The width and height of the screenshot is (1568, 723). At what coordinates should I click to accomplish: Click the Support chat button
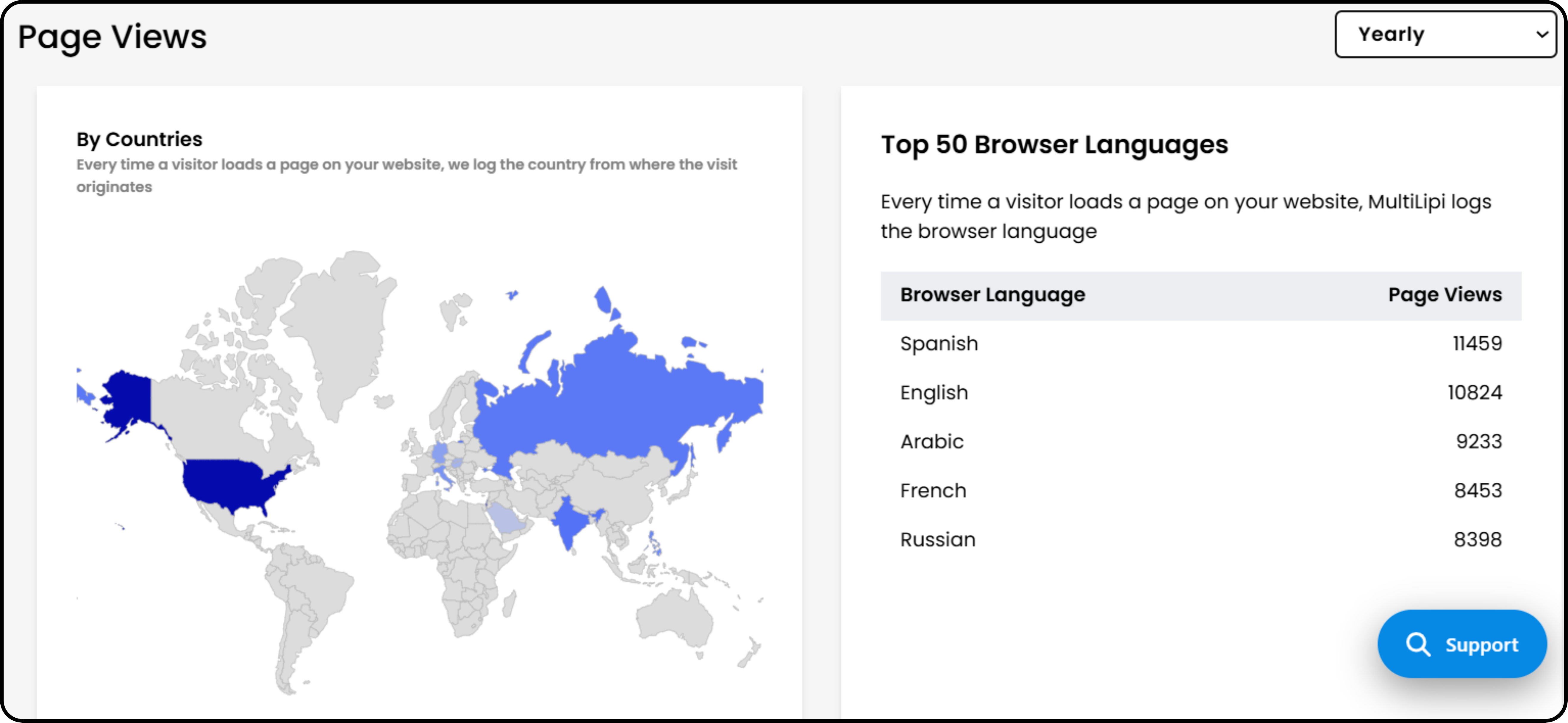pos(1461,644)
